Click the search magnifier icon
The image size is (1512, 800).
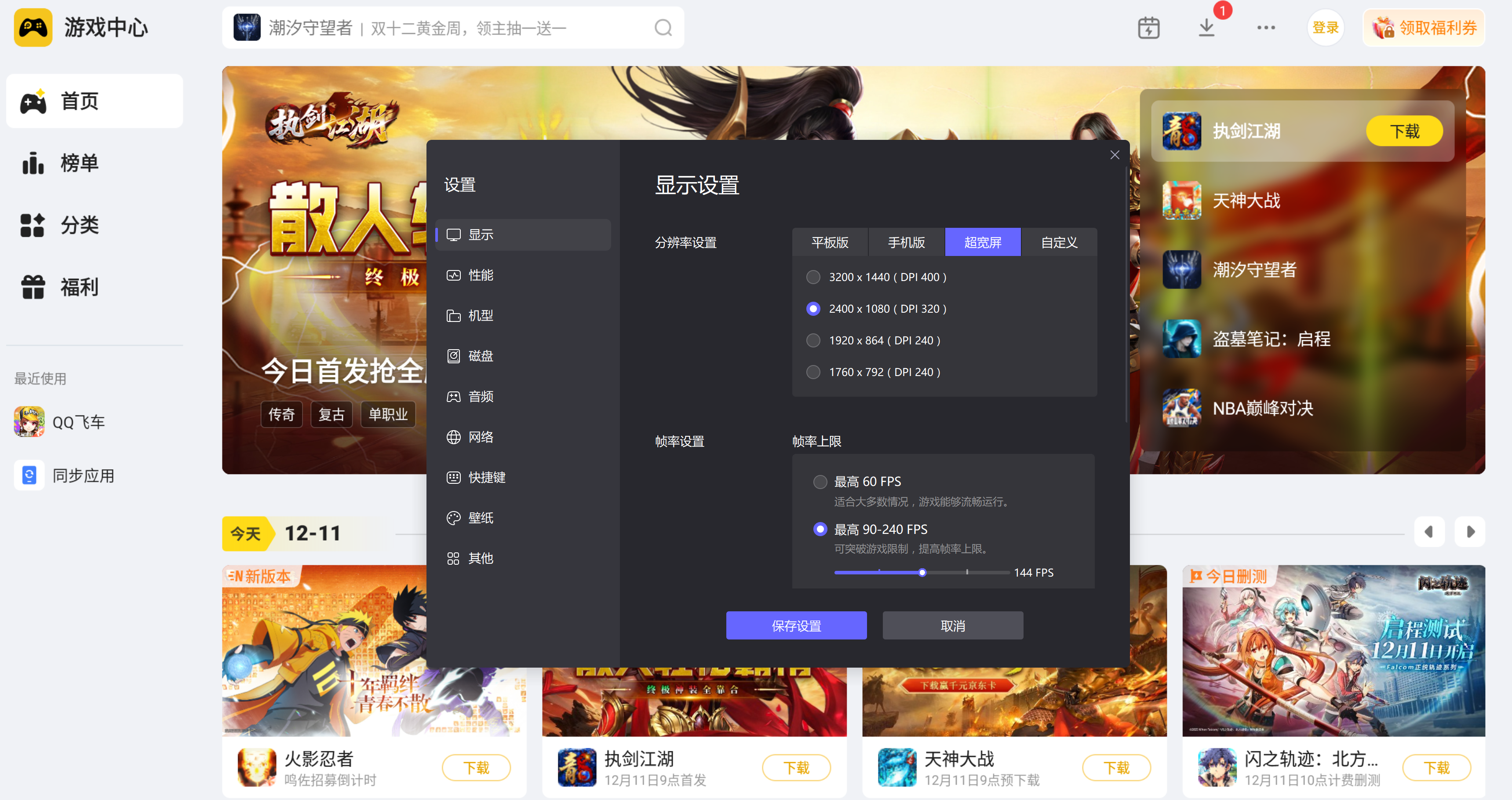(663, 28)
